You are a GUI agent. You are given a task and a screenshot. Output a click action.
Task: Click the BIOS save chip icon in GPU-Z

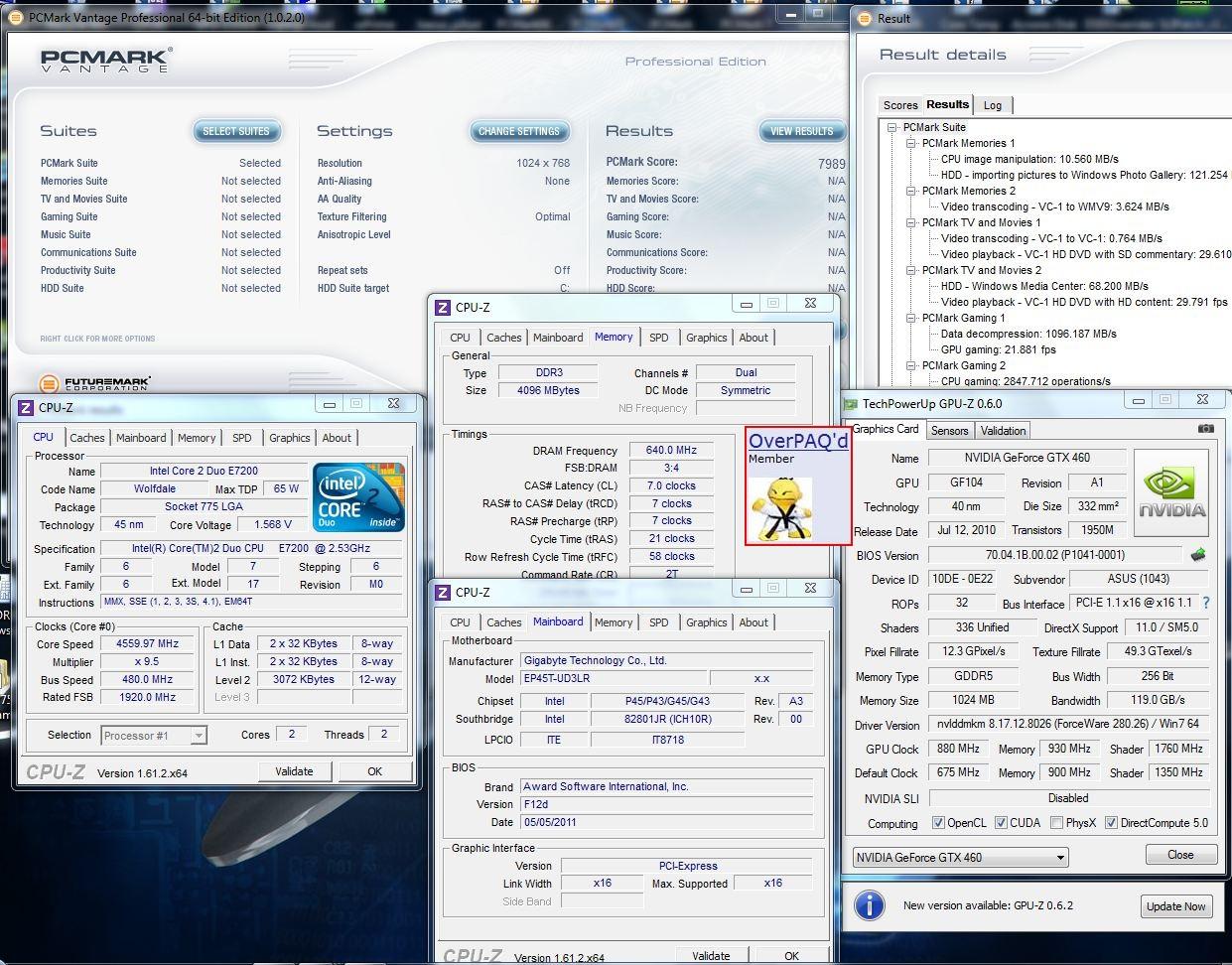point(1198,555)
